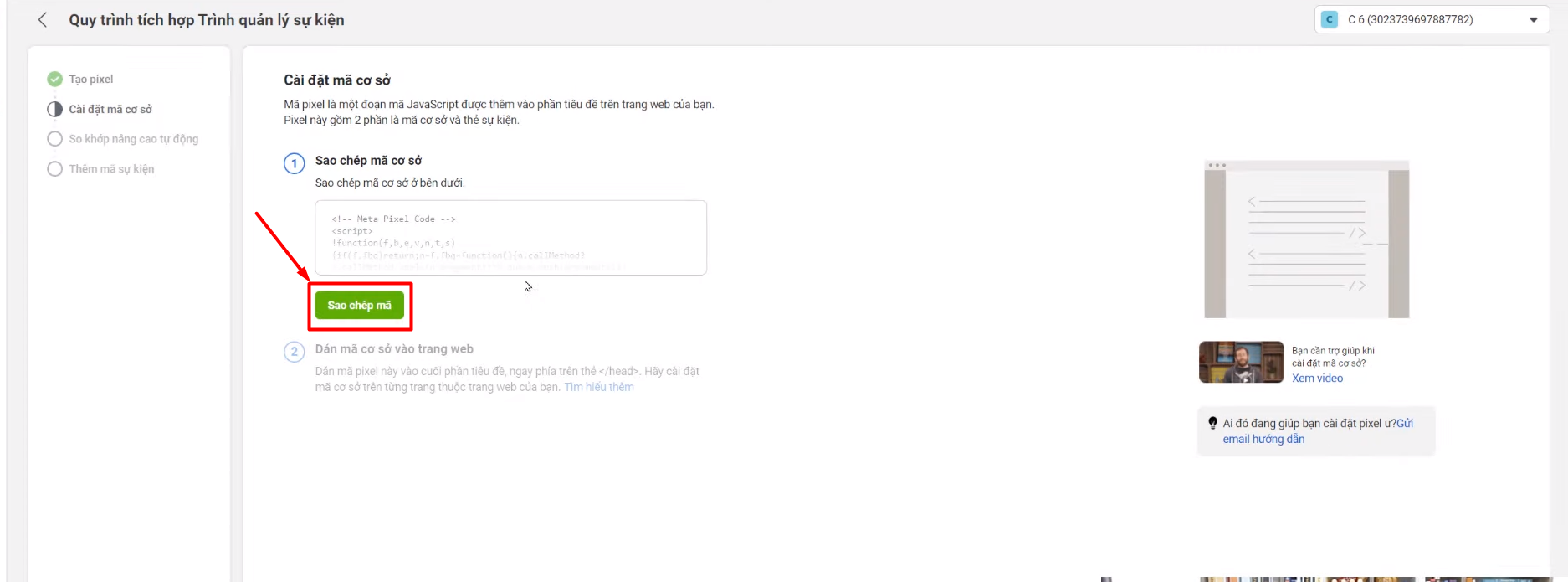Click the code window illustration
The width and height of the screenshot is (1568, 582).
pos(1306,239)
